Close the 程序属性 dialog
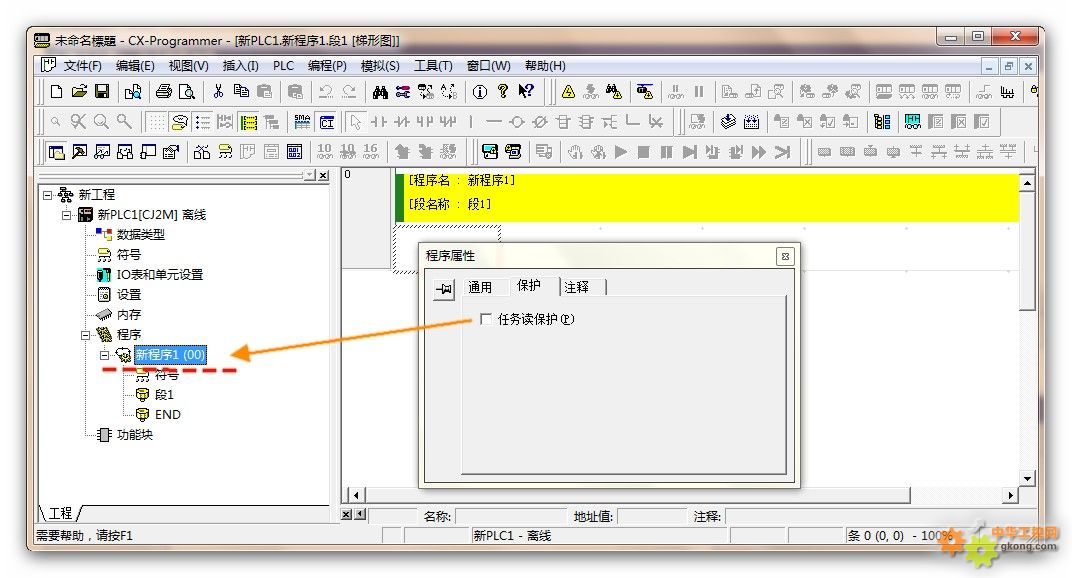1072x578 pixels. click(785, 257)
